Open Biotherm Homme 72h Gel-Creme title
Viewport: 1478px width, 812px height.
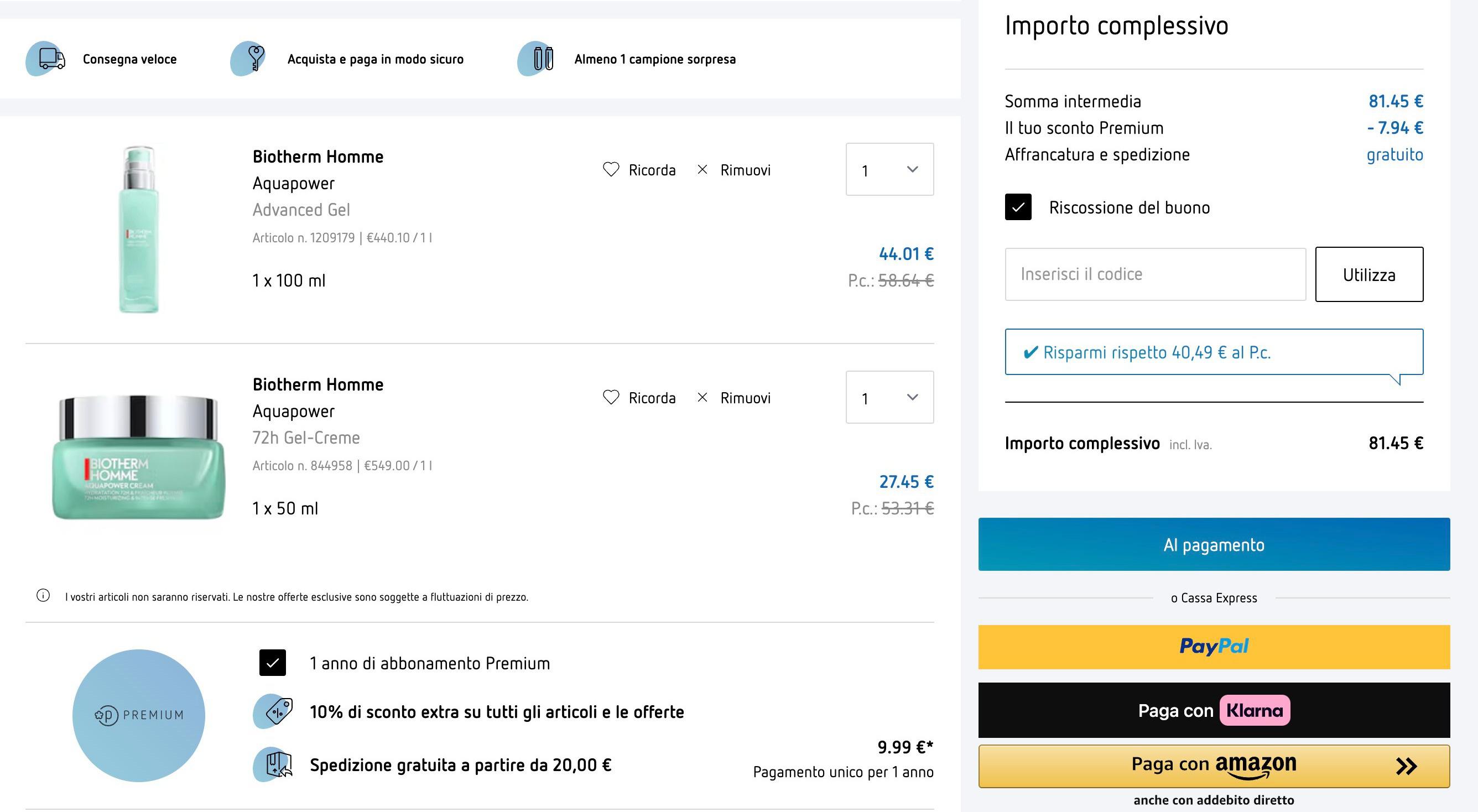pyautogui.click(x=318, y=384)
